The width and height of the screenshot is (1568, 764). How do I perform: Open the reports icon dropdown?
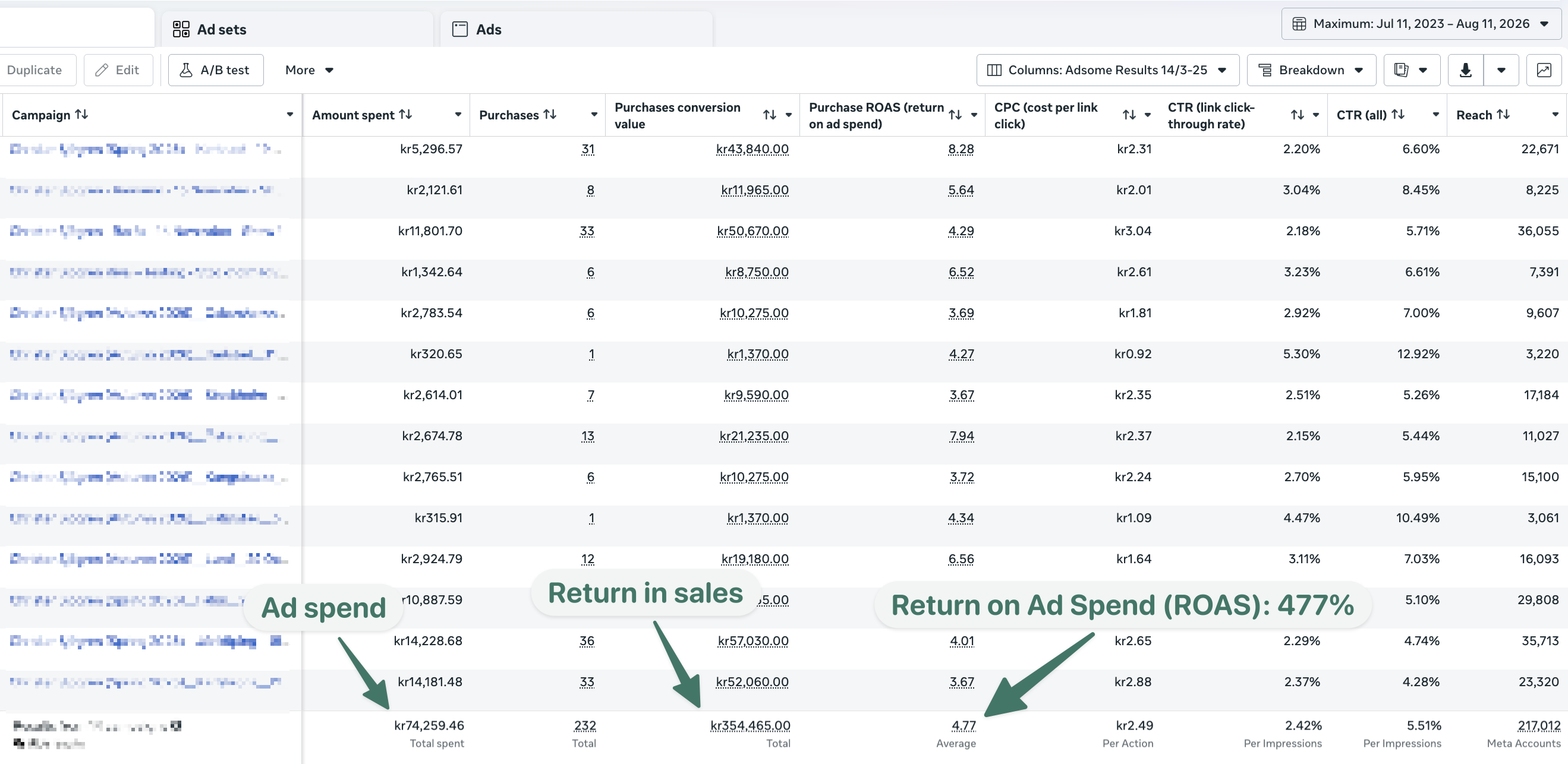click(x=1412, y=70)
